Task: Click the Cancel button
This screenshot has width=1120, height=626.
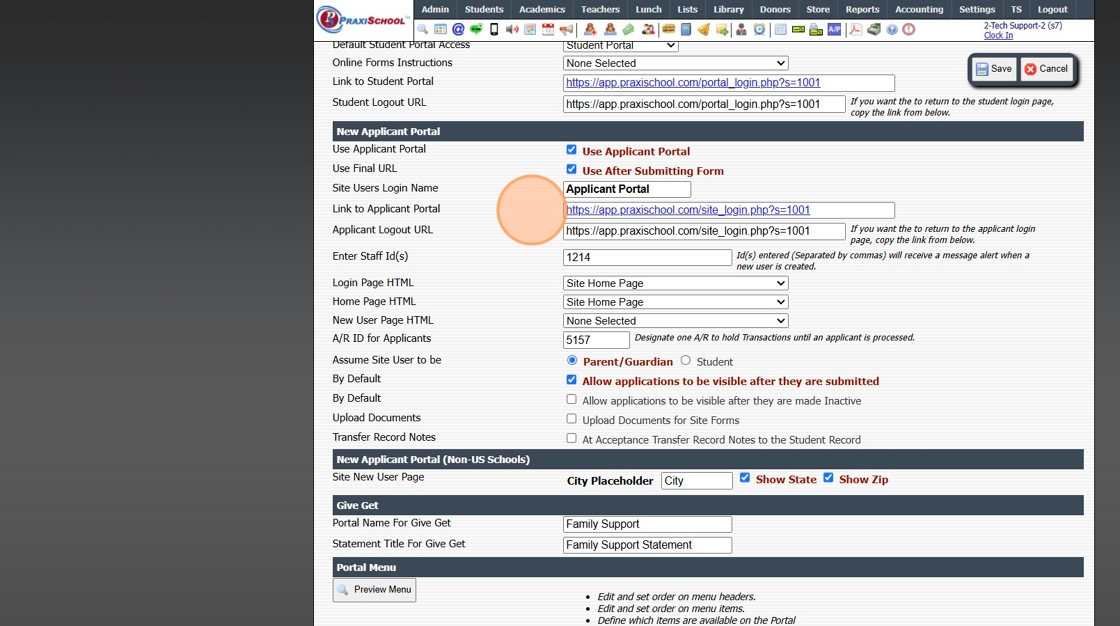Action: click(x=1046, y=69)
